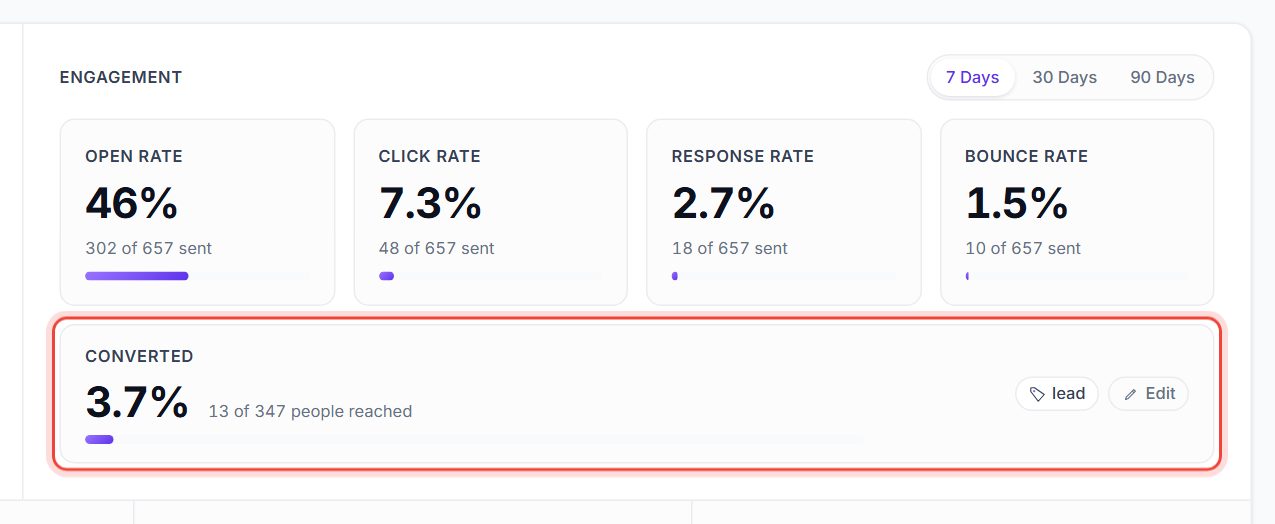Open the Bounce Rate card
Viewport: 1275px width, 524px height.
pyautogui.click(x=1077, y=212)
